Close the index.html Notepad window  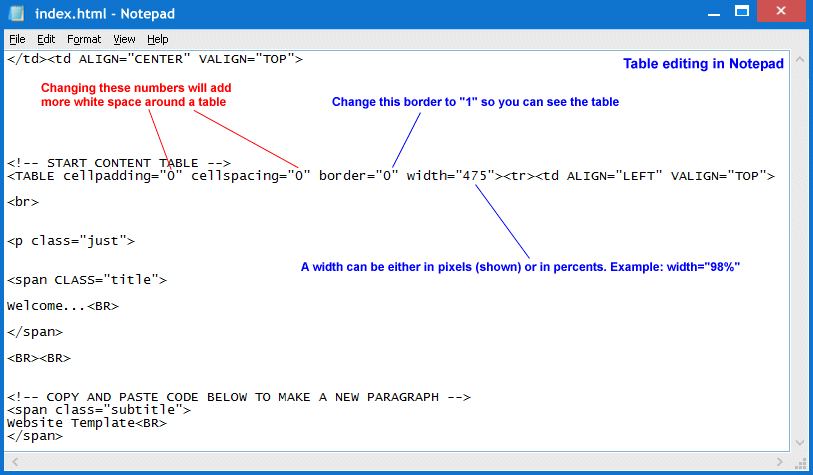click(781, 11)
